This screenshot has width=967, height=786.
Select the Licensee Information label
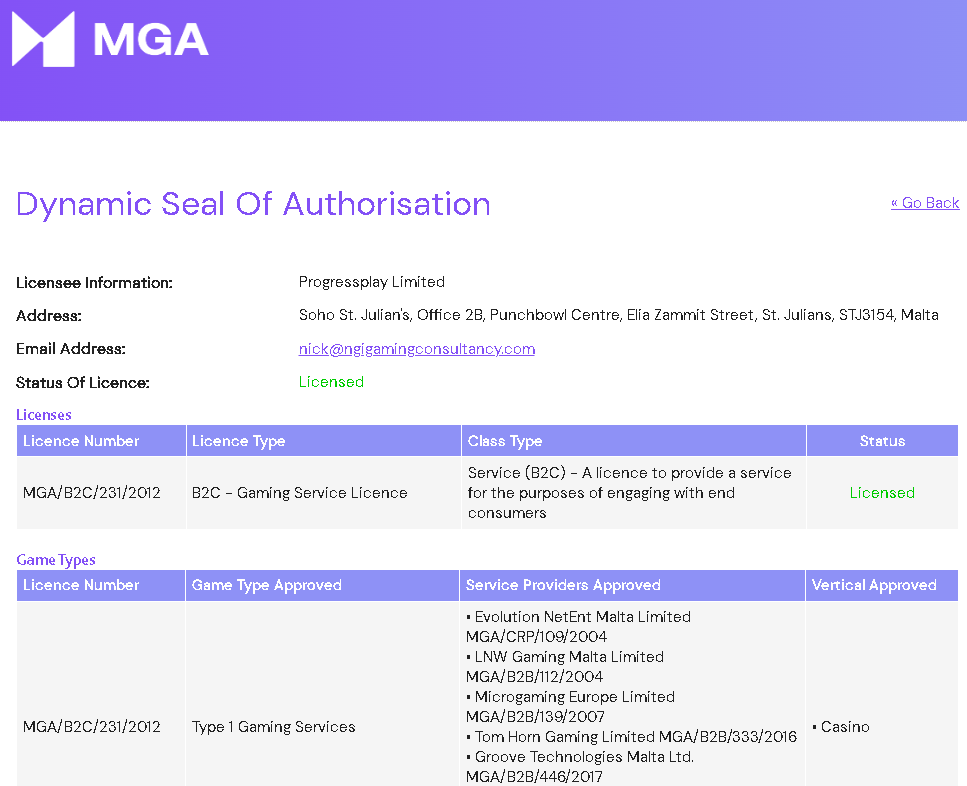tap(94, 283)
